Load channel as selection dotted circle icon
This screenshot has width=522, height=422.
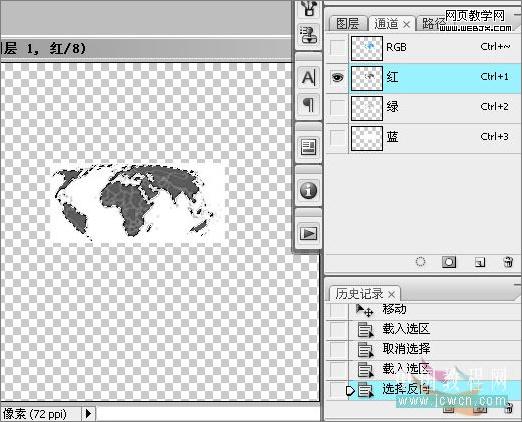coord(421,262)
